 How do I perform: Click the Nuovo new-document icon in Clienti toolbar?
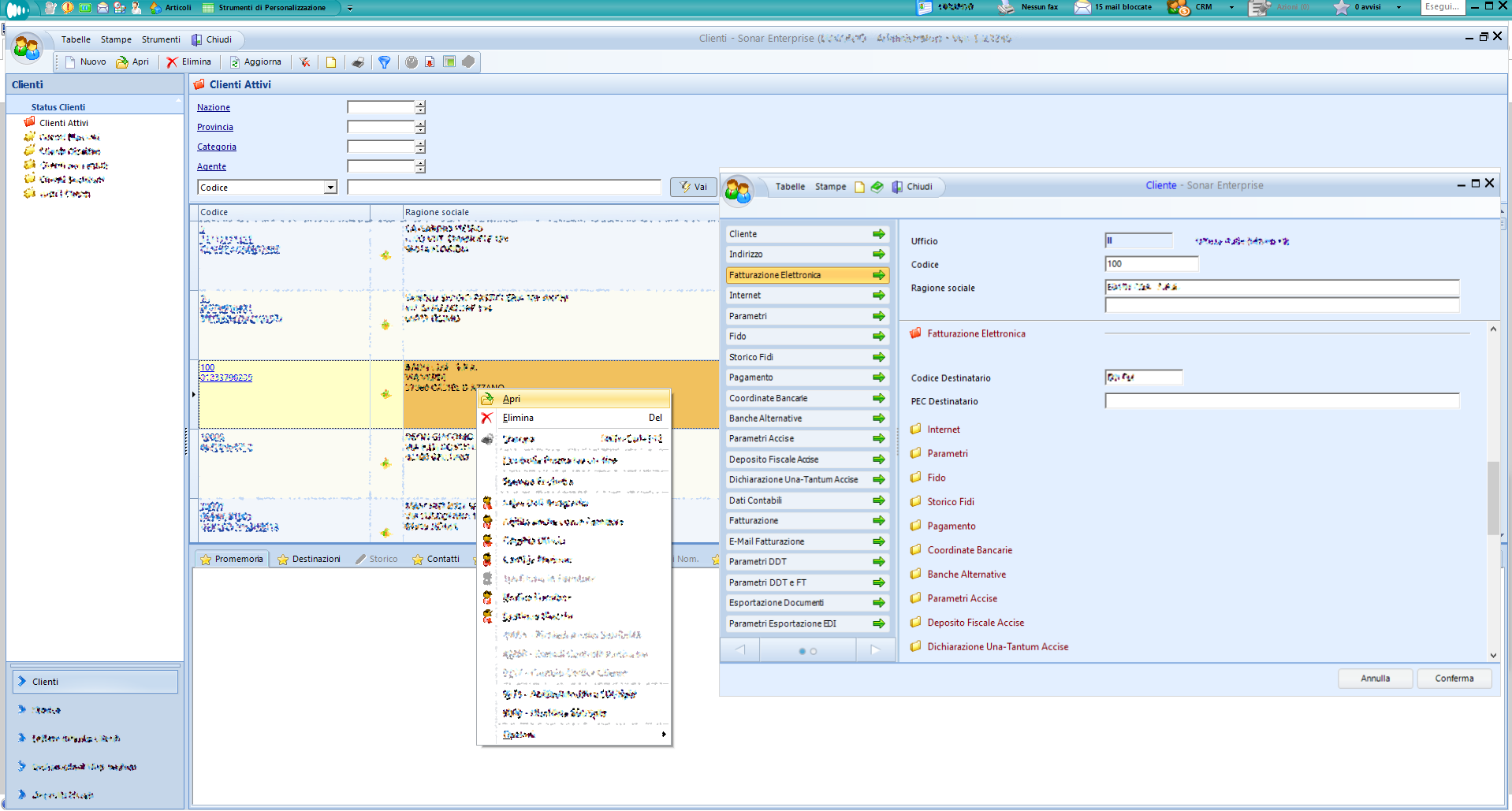(x=71, y=62)
